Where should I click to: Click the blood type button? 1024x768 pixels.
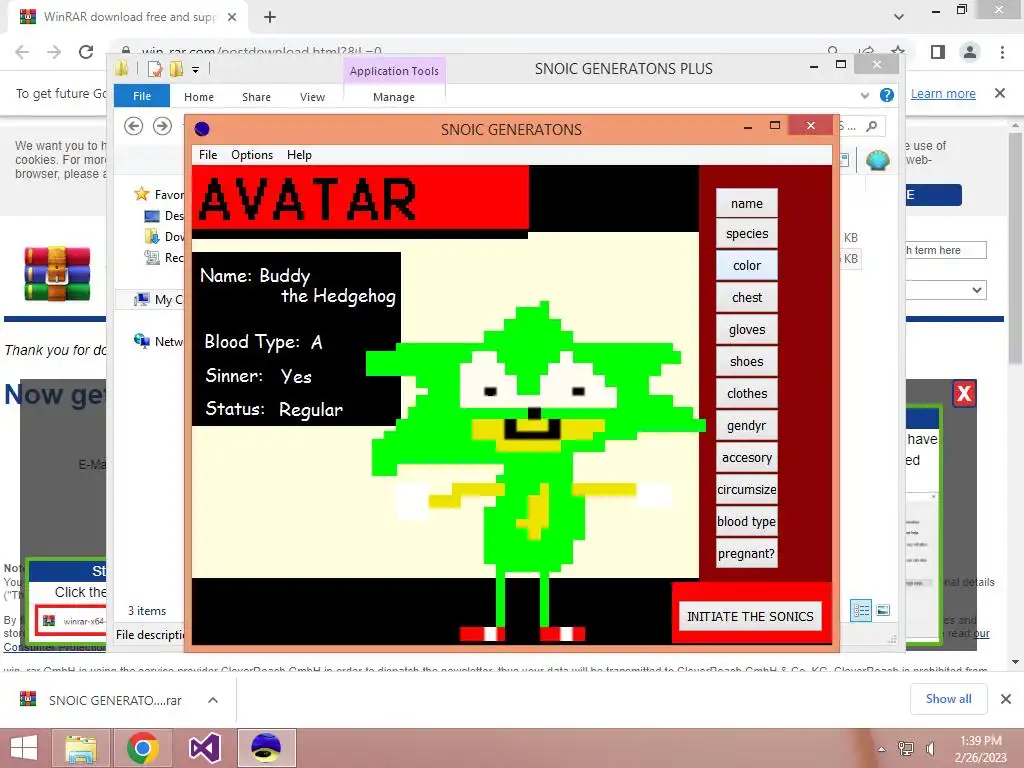point(746,521)
